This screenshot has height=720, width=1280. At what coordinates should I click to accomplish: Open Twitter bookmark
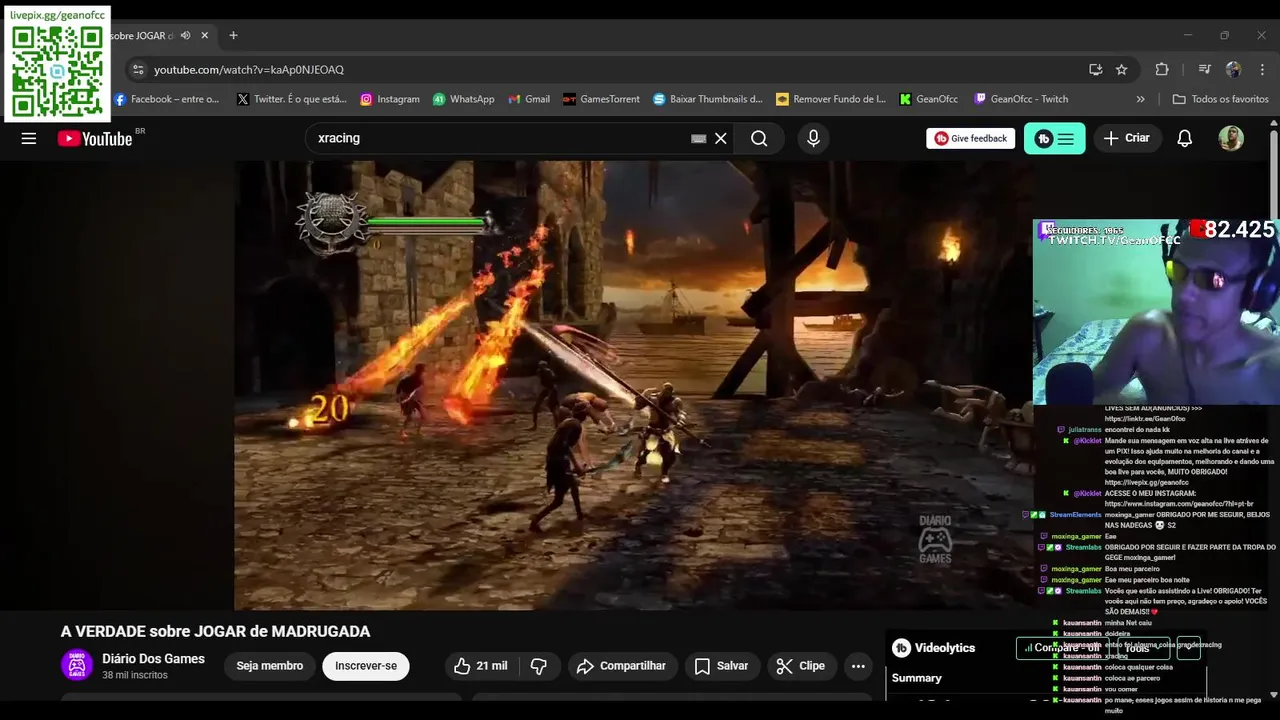292,99
